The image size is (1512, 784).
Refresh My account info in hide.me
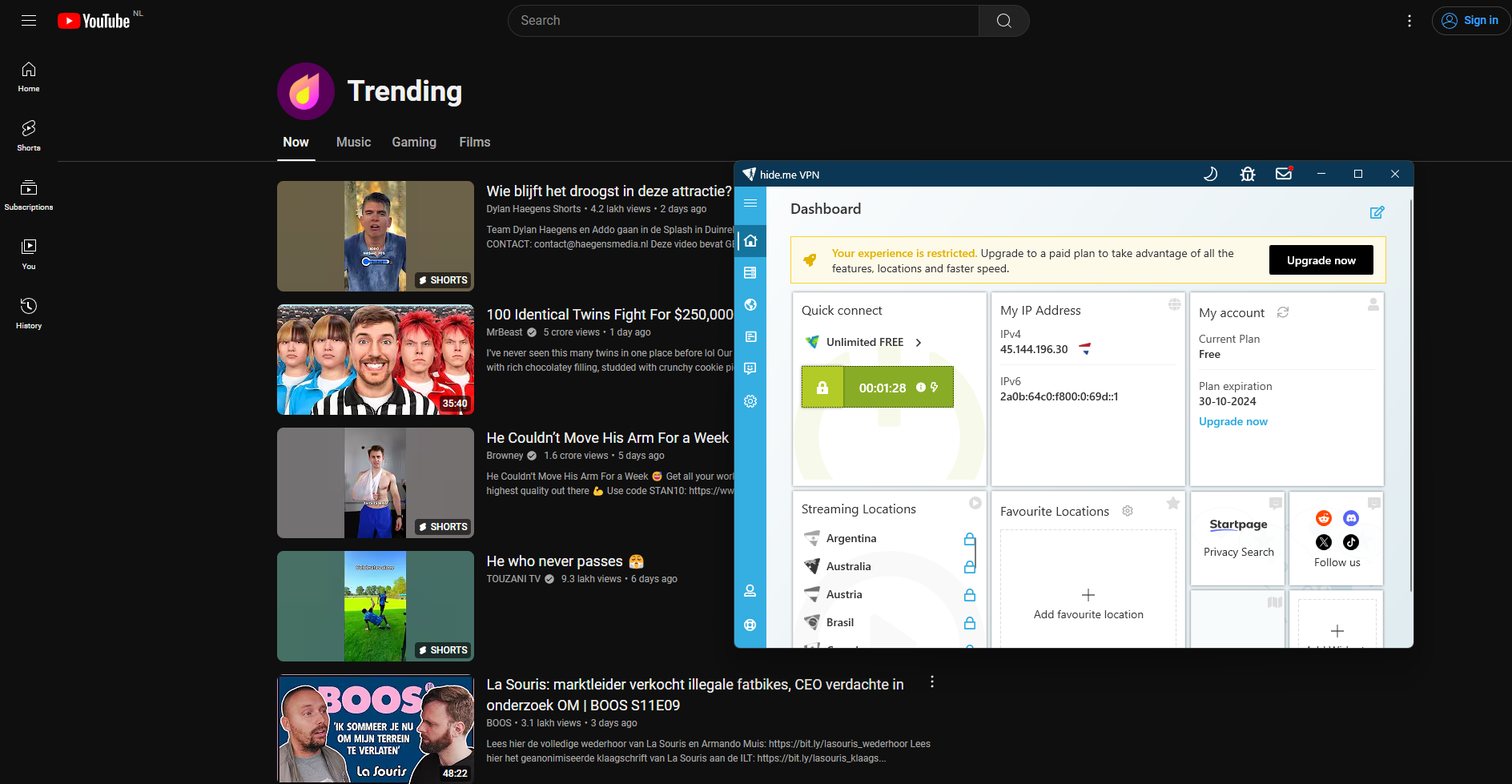1283,312
